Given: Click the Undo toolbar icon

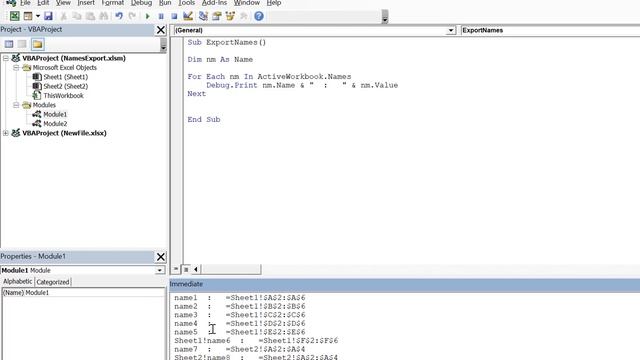Looking at the screenshot, I should coord(119,16).
